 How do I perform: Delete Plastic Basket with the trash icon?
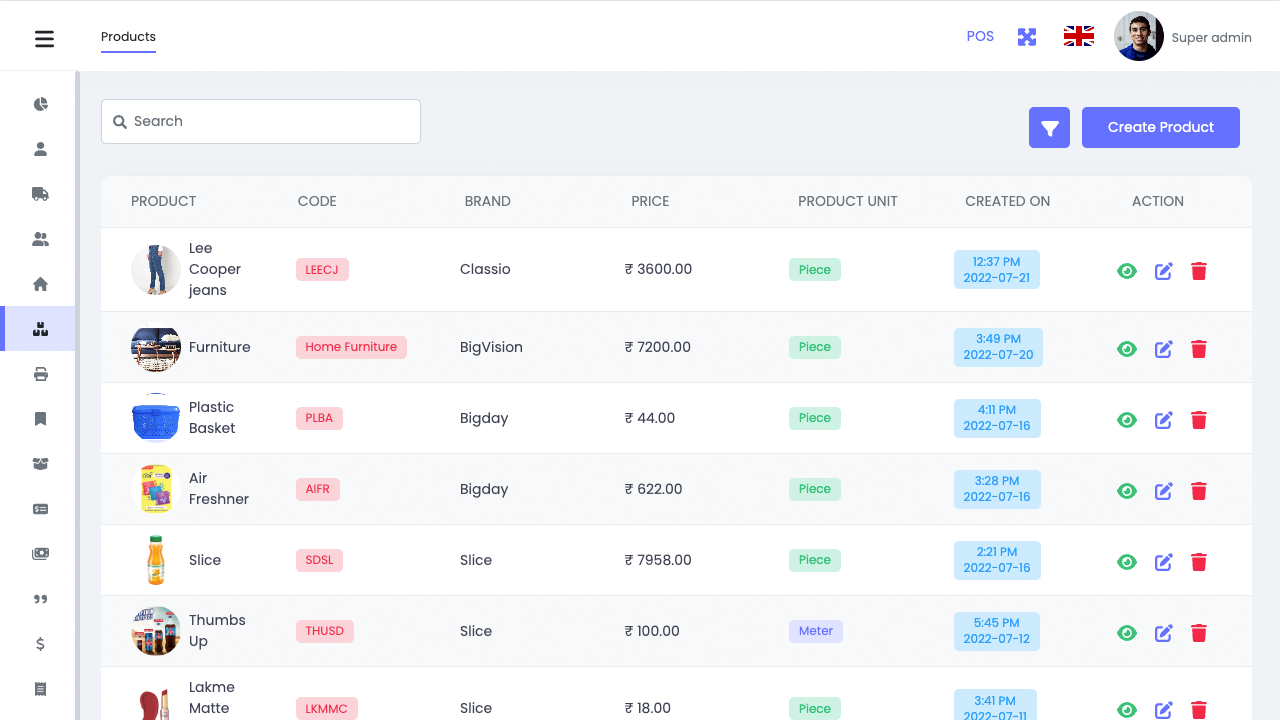(x=1199, y=420)
